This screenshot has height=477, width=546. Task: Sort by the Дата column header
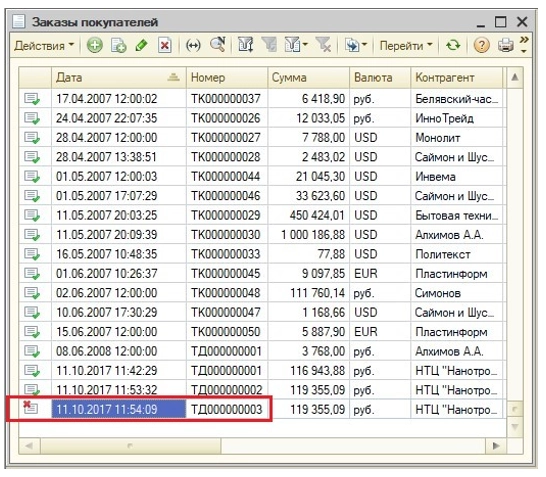118,77
